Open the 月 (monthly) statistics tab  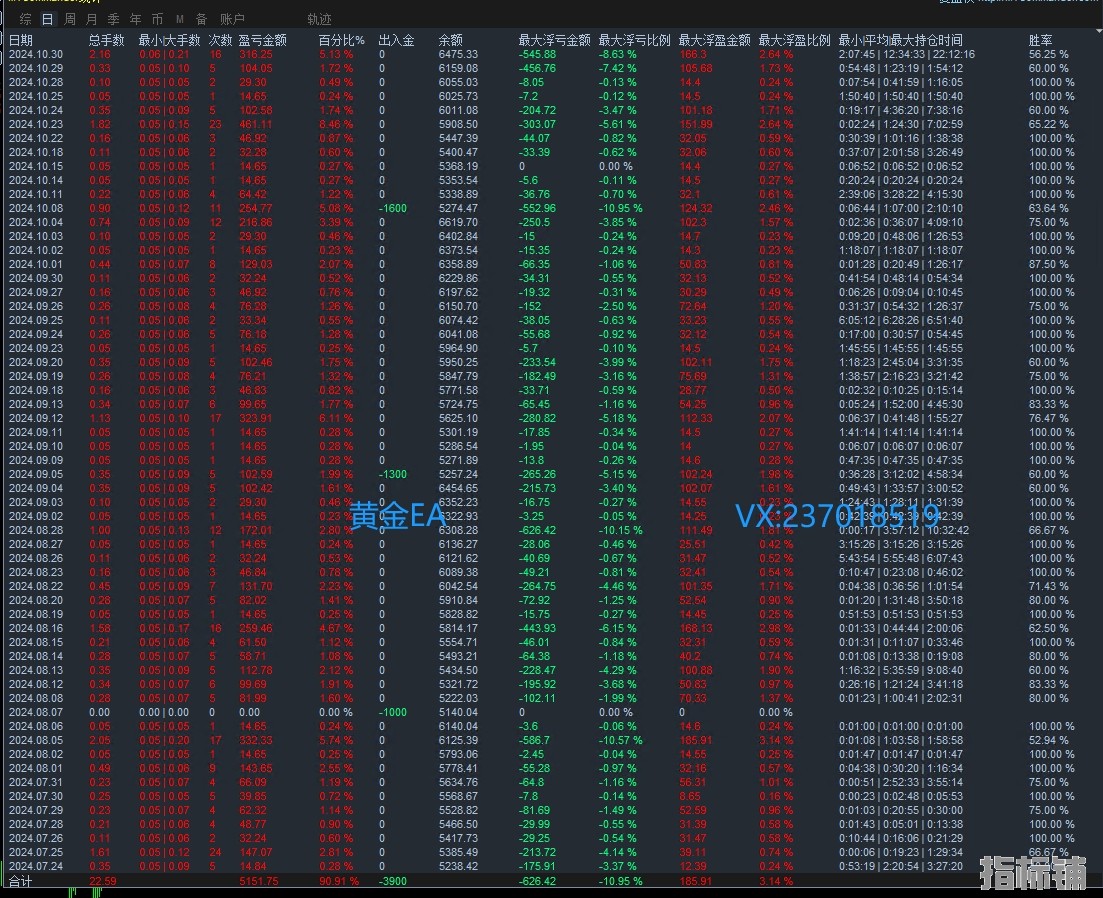[x=91, y=19]
